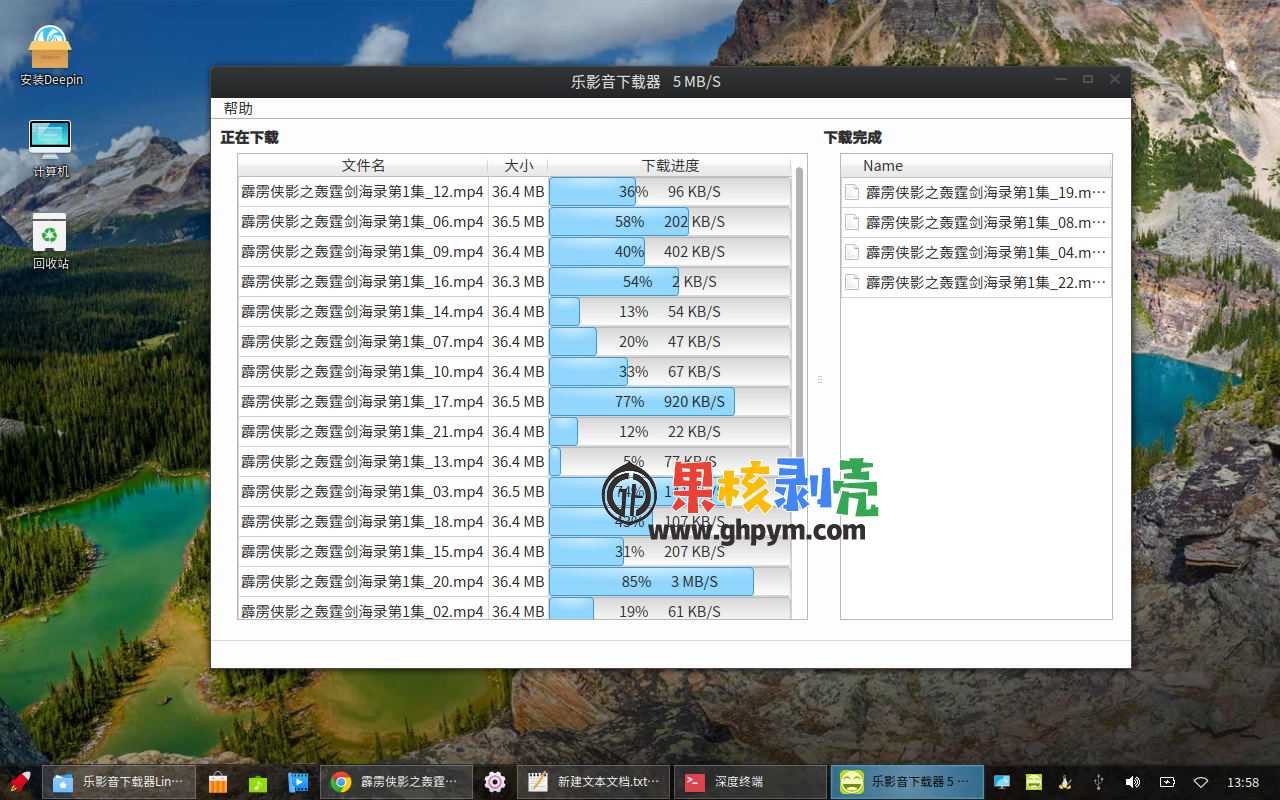This screenshot has width=1280, height=800.
Task: Select file 霹雳侠影之轰霆剑海录第1集_13.mp4
Action: click(x=362, y=462)
